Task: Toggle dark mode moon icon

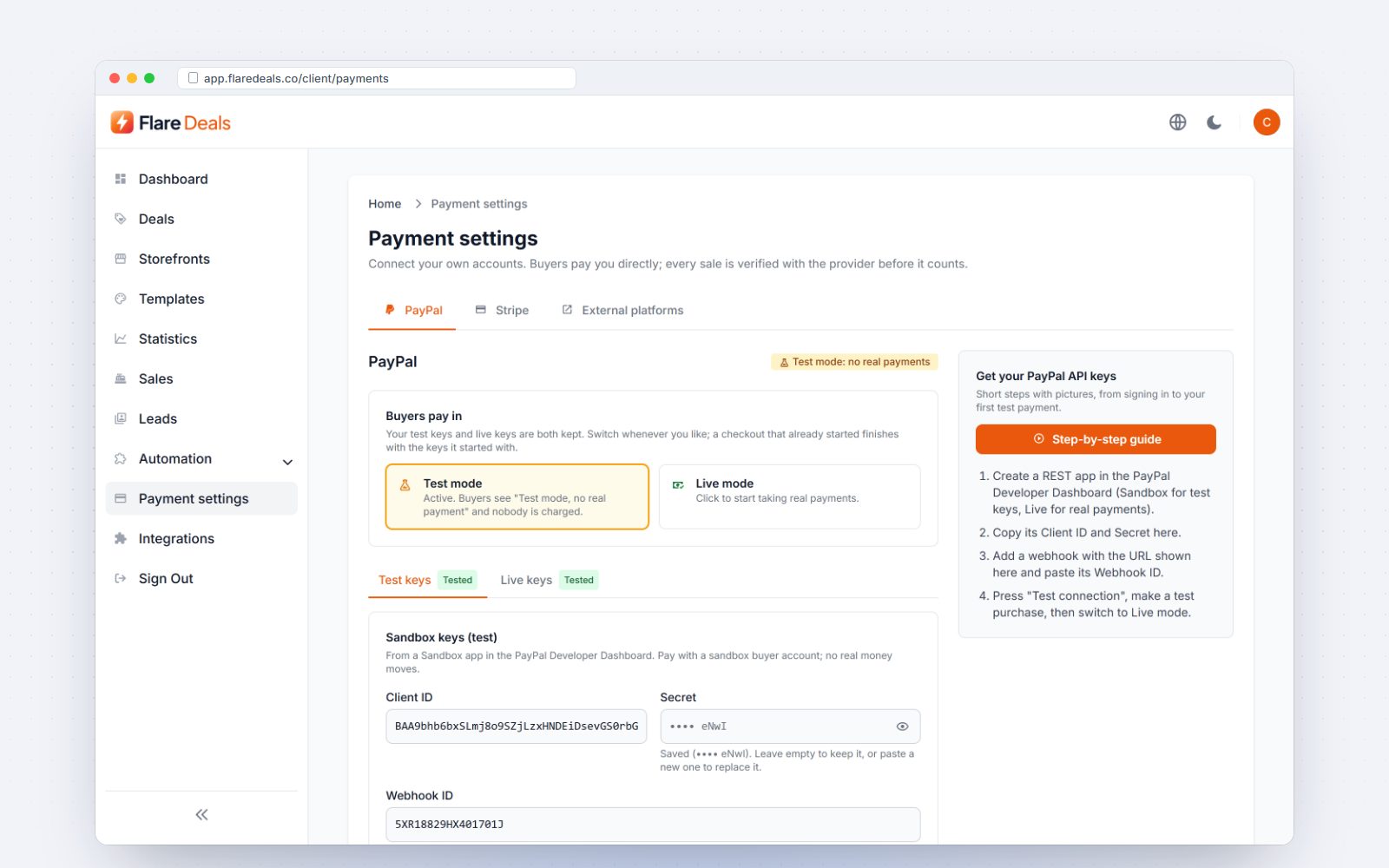Action: coord(1215,122)
